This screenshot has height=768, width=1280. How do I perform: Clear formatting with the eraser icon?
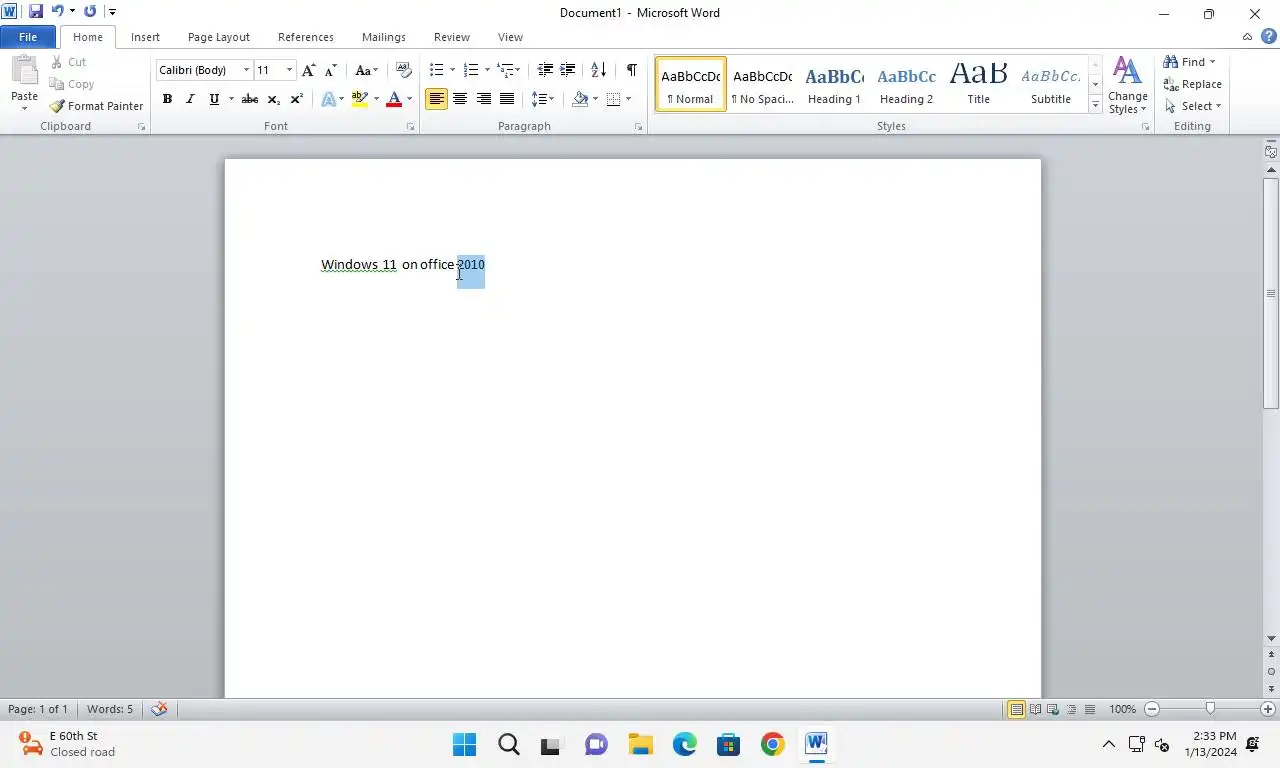[404, 70]
